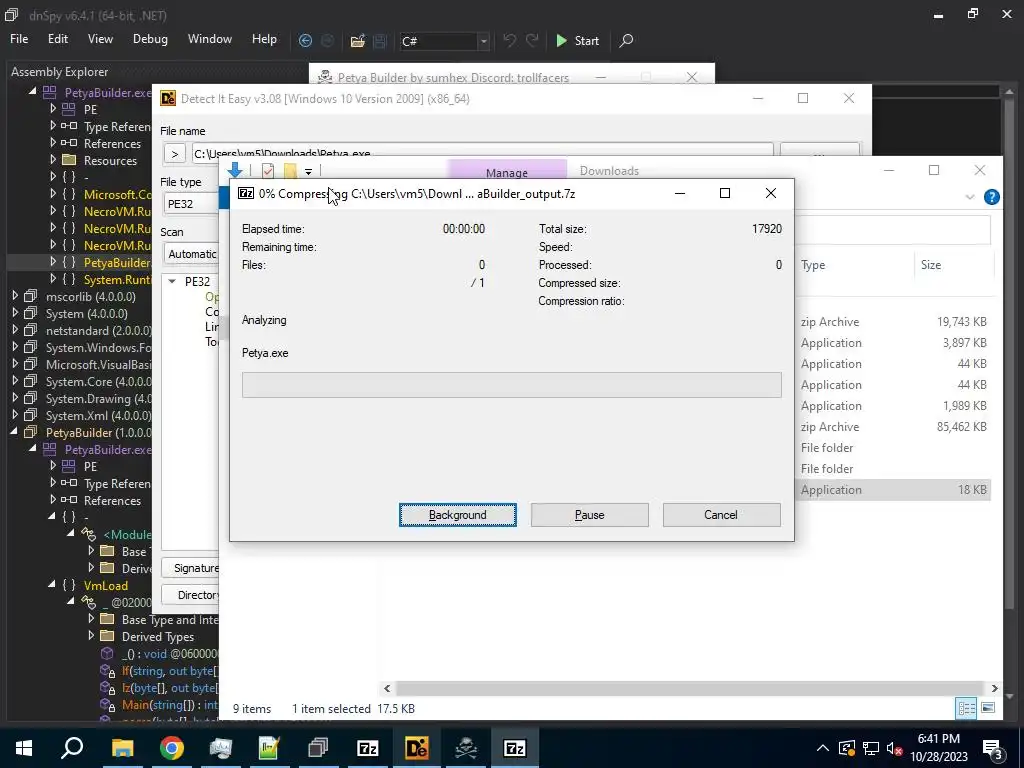Click the Explorer horizontal scrollbar

(x=690, y=688)
